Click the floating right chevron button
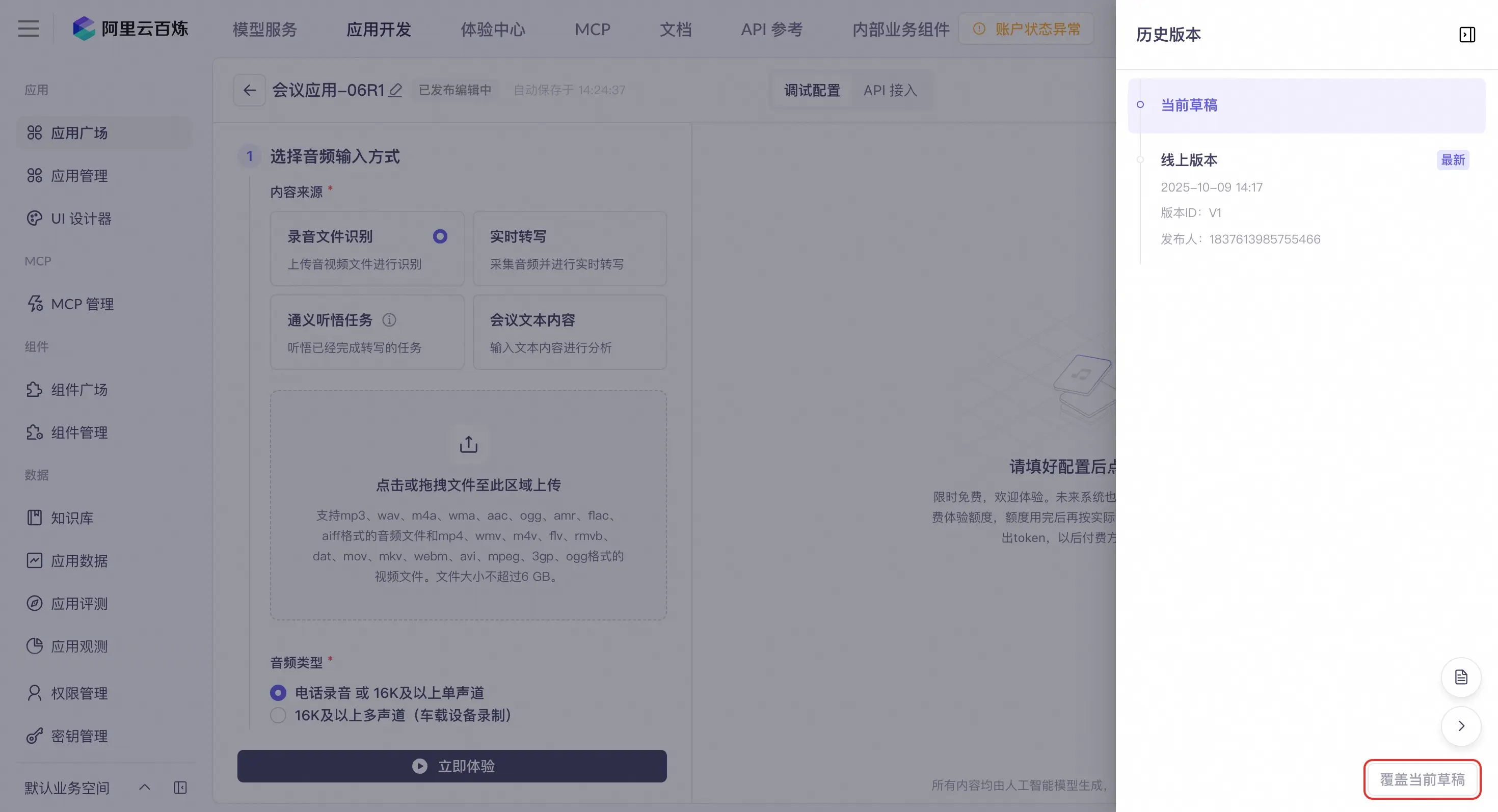1498x812 pixels. tap(1461, 726)
